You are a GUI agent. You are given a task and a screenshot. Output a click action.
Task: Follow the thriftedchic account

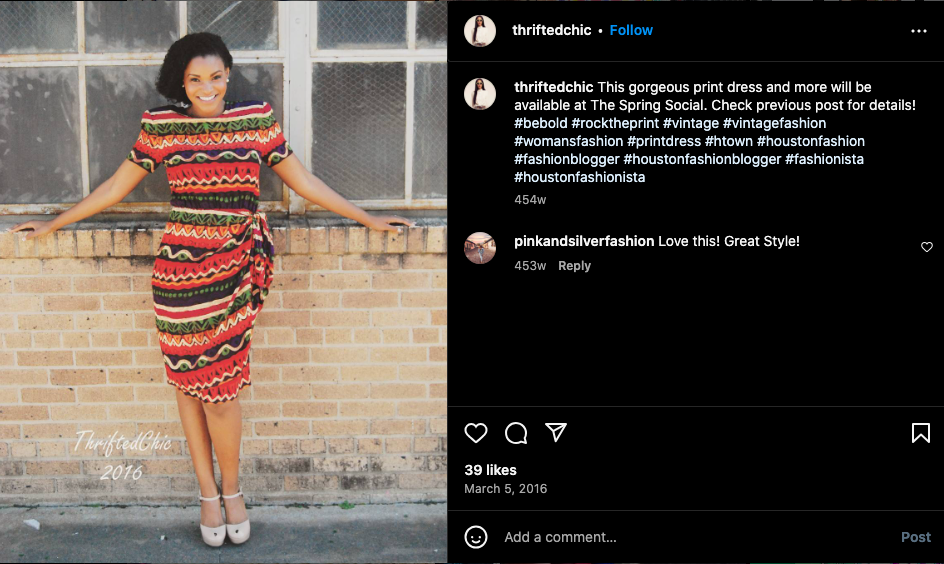(631, 30)
